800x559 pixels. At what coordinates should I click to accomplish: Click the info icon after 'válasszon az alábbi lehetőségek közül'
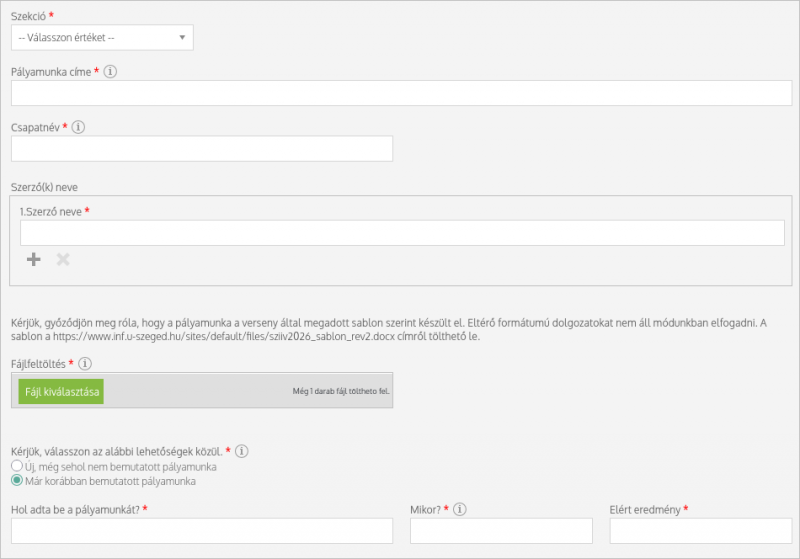point(241,451)
